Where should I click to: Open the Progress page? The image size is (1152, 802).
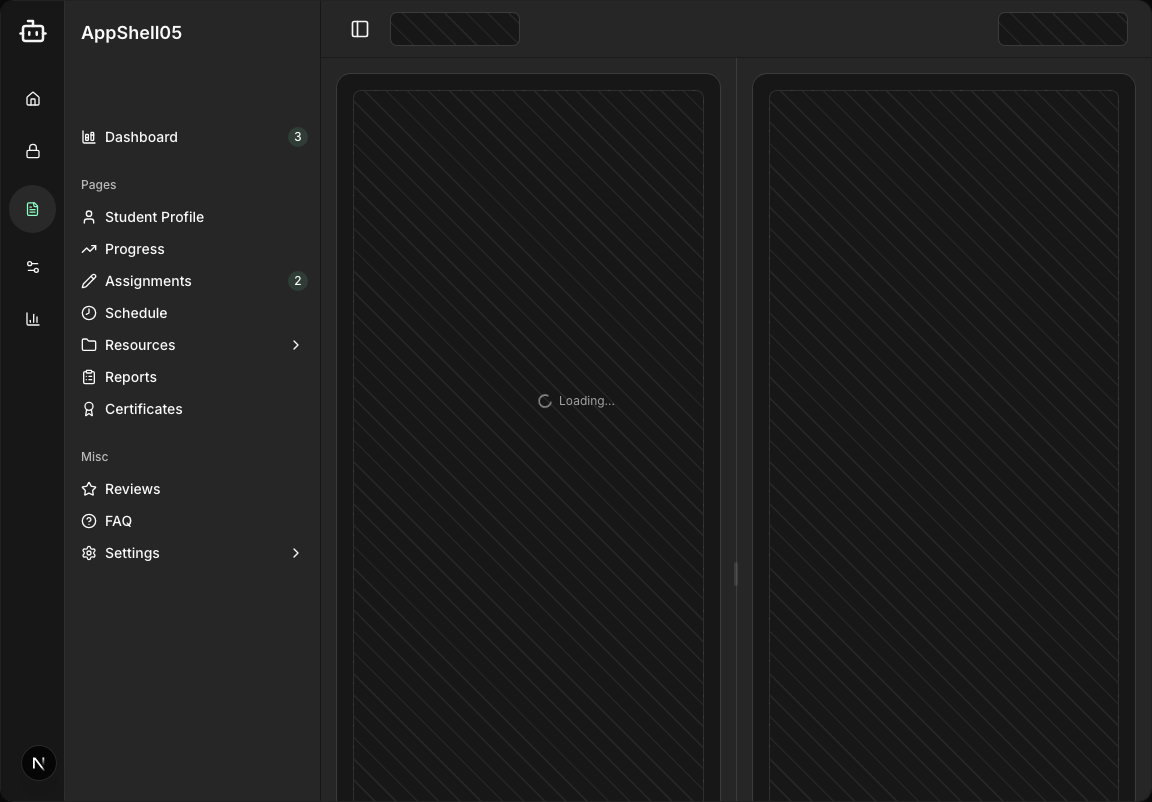pyautogui.click(x=134, y=249)
